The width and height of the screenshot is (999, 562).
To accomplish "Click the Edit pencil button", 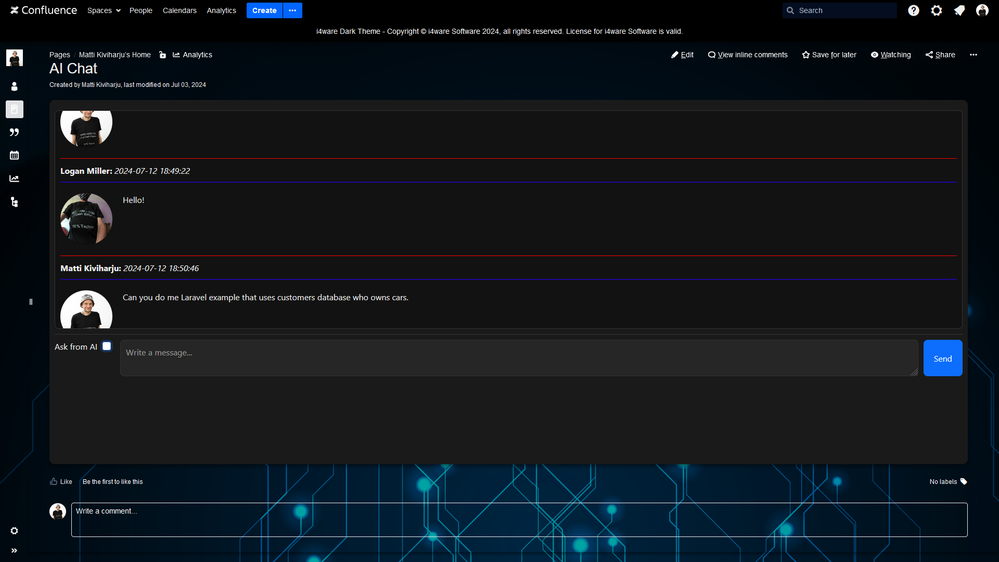I will 682,55.
